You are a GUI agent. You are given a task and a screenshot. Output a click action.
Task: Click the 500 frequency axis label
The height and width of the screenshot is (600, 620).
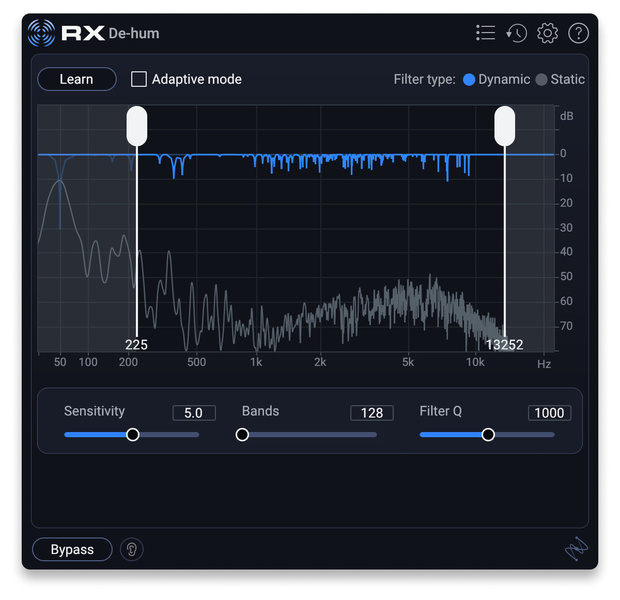197,362
